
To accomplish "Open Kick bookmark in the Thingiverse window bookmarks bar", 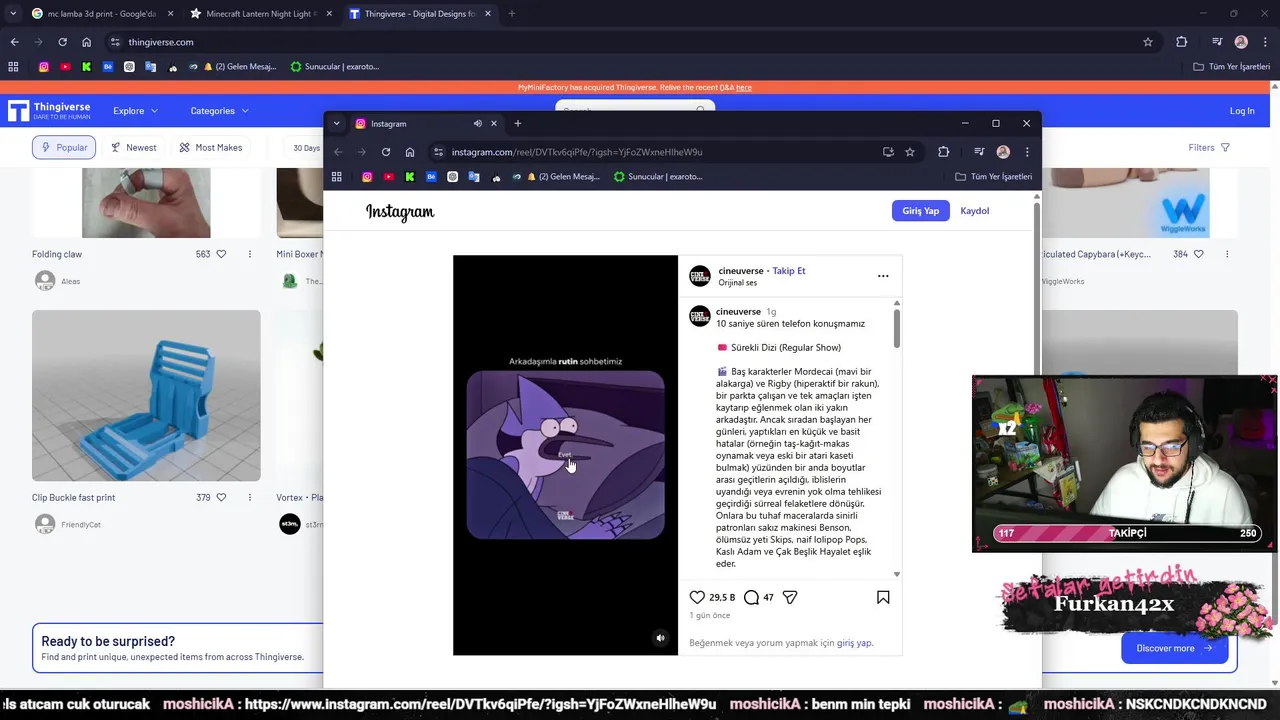I will (x=86, y=67).
